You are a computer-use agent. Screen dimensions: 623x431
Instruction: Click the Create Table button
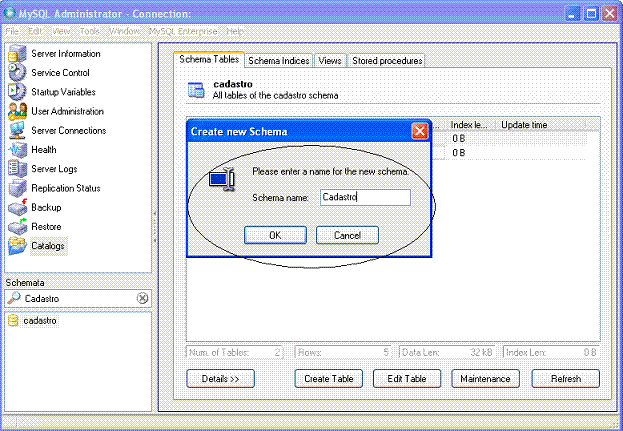coord(329,379)
